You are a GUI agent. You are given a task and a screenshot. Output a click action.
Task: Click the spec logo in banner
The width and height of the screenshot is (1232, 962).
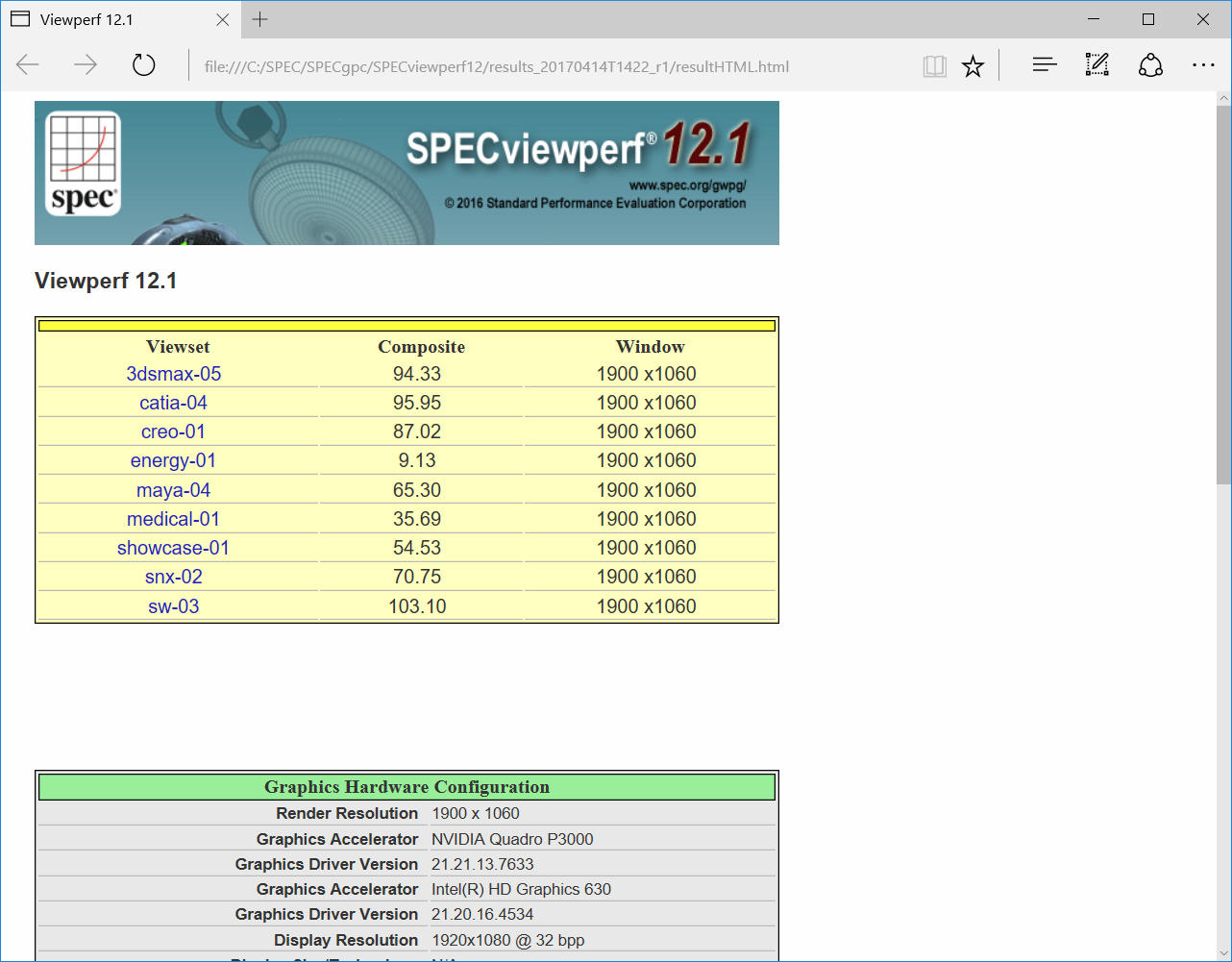(x=83, y=163)
